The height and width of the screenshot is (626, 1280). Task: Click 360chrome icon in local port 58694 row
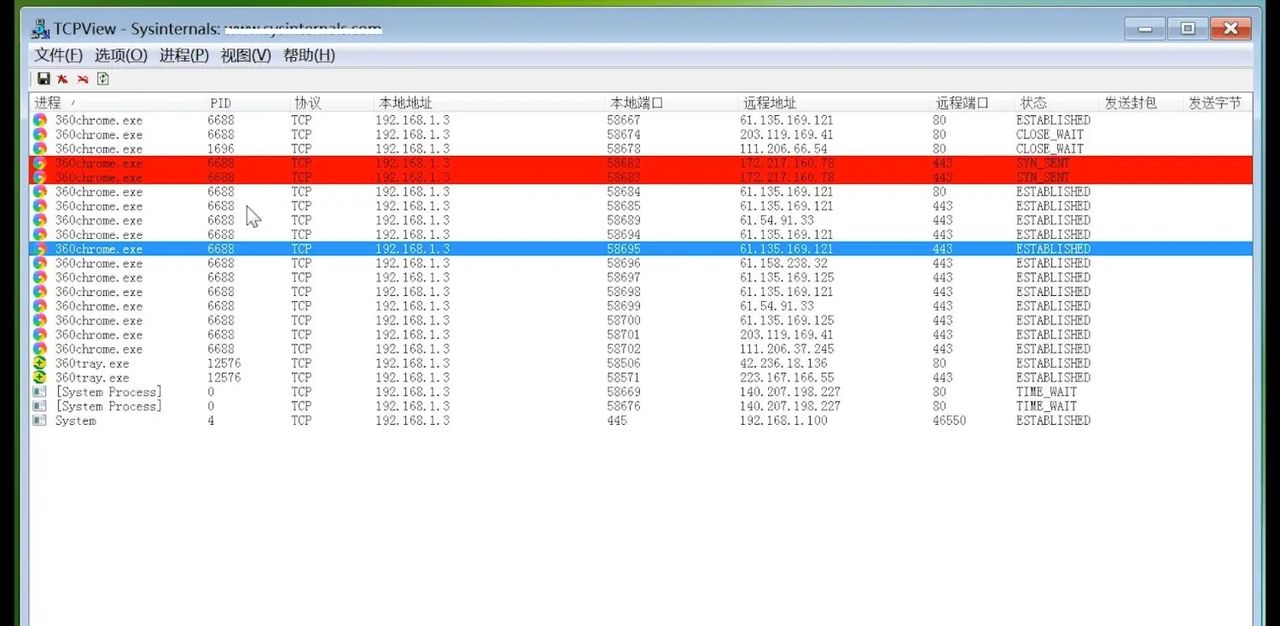[40, 235]
